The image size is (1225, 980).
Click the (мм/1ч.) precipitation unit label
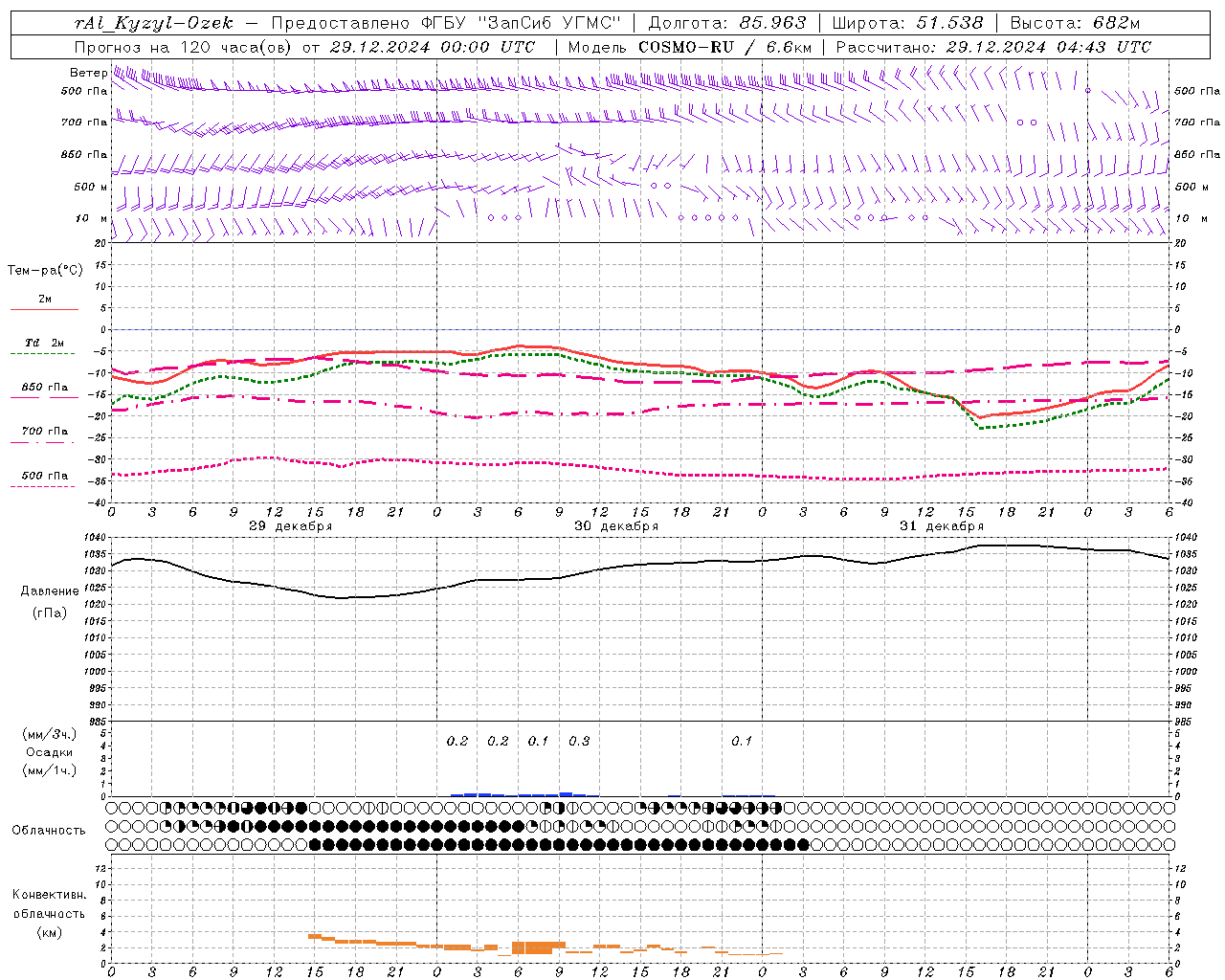pyautogui.click(x=50, y=770)
